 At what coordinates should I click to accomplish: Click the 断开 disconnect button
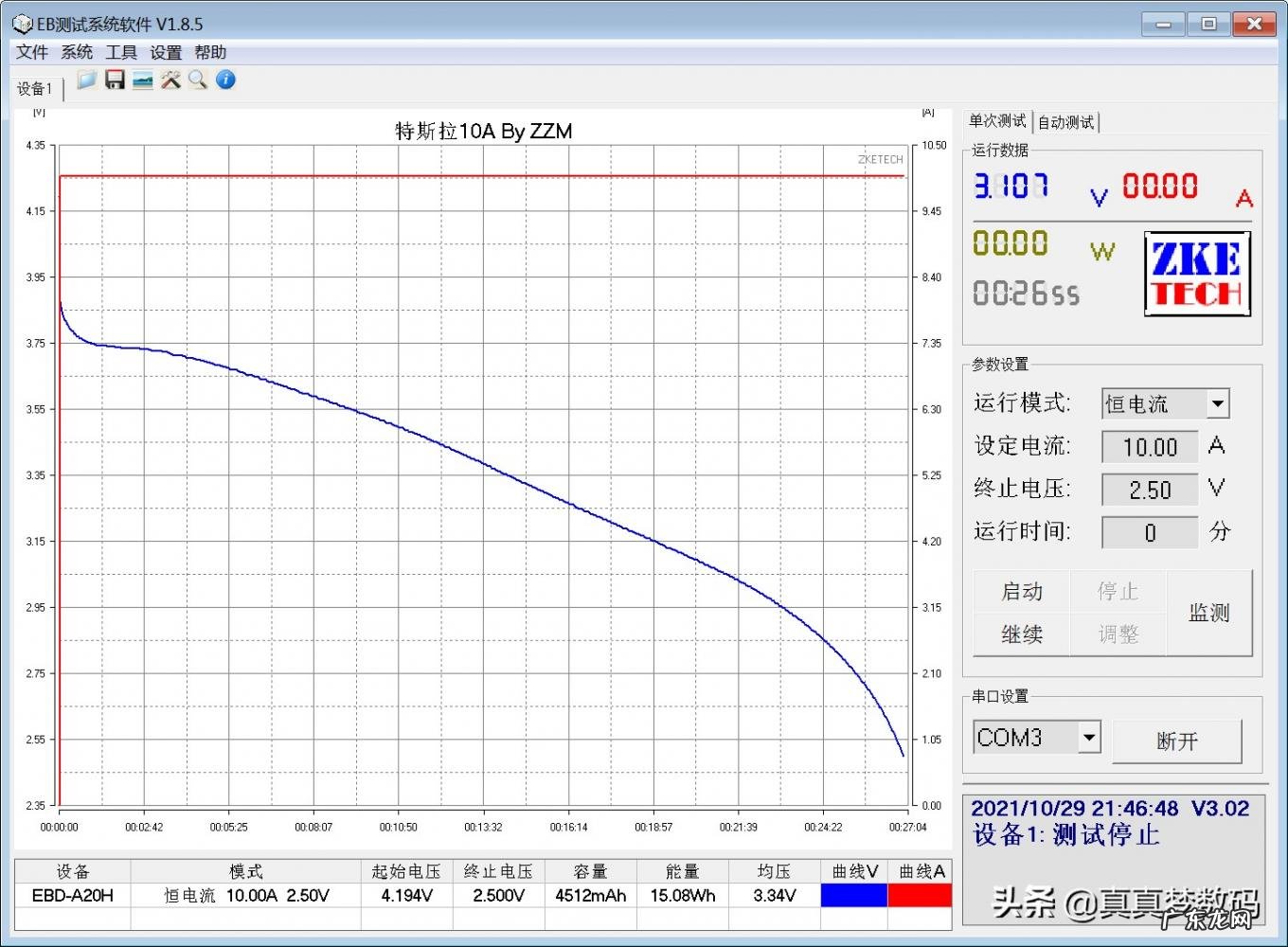tap(1176, 742)
